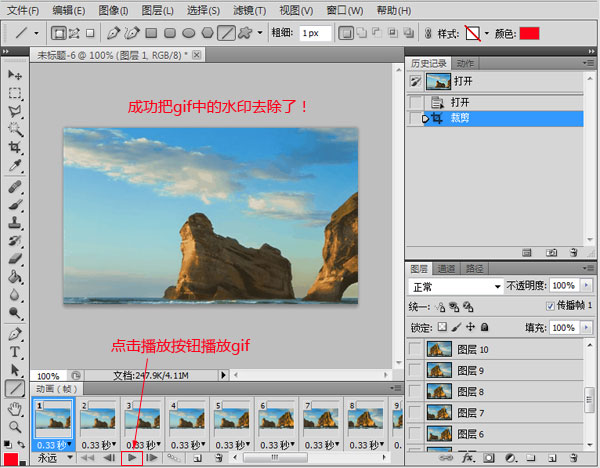Select the 打开 history step
600x468 pixels.
click(460, 102)
